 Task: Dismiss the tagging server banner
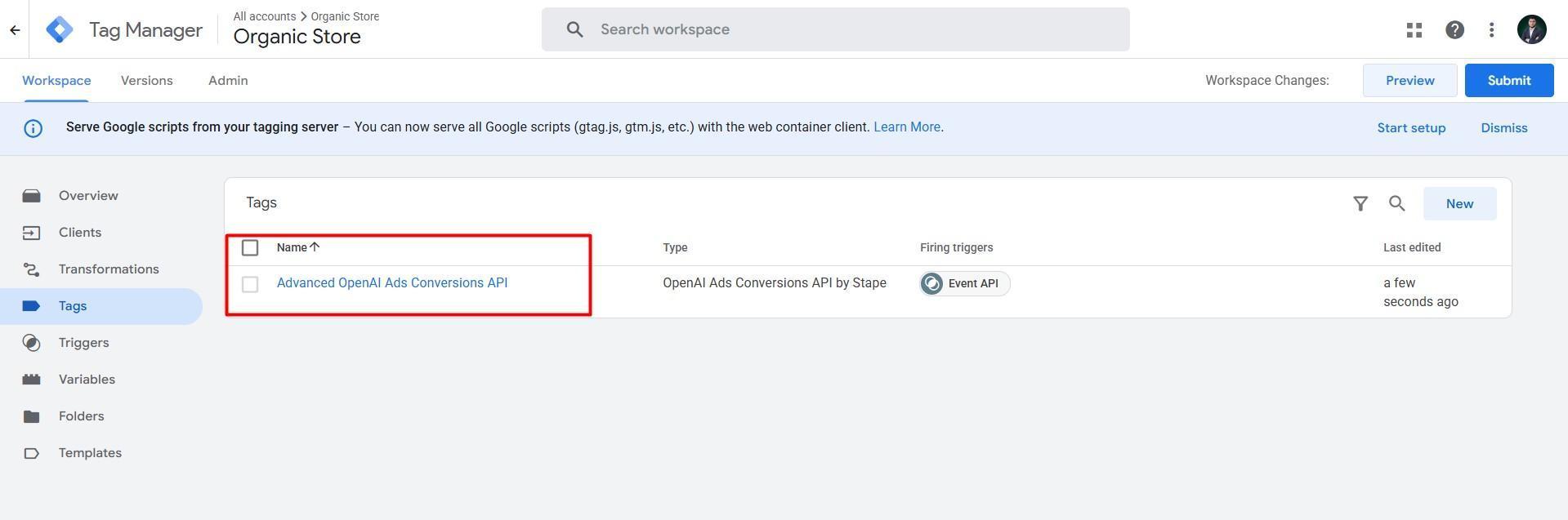coord(1503,128)
